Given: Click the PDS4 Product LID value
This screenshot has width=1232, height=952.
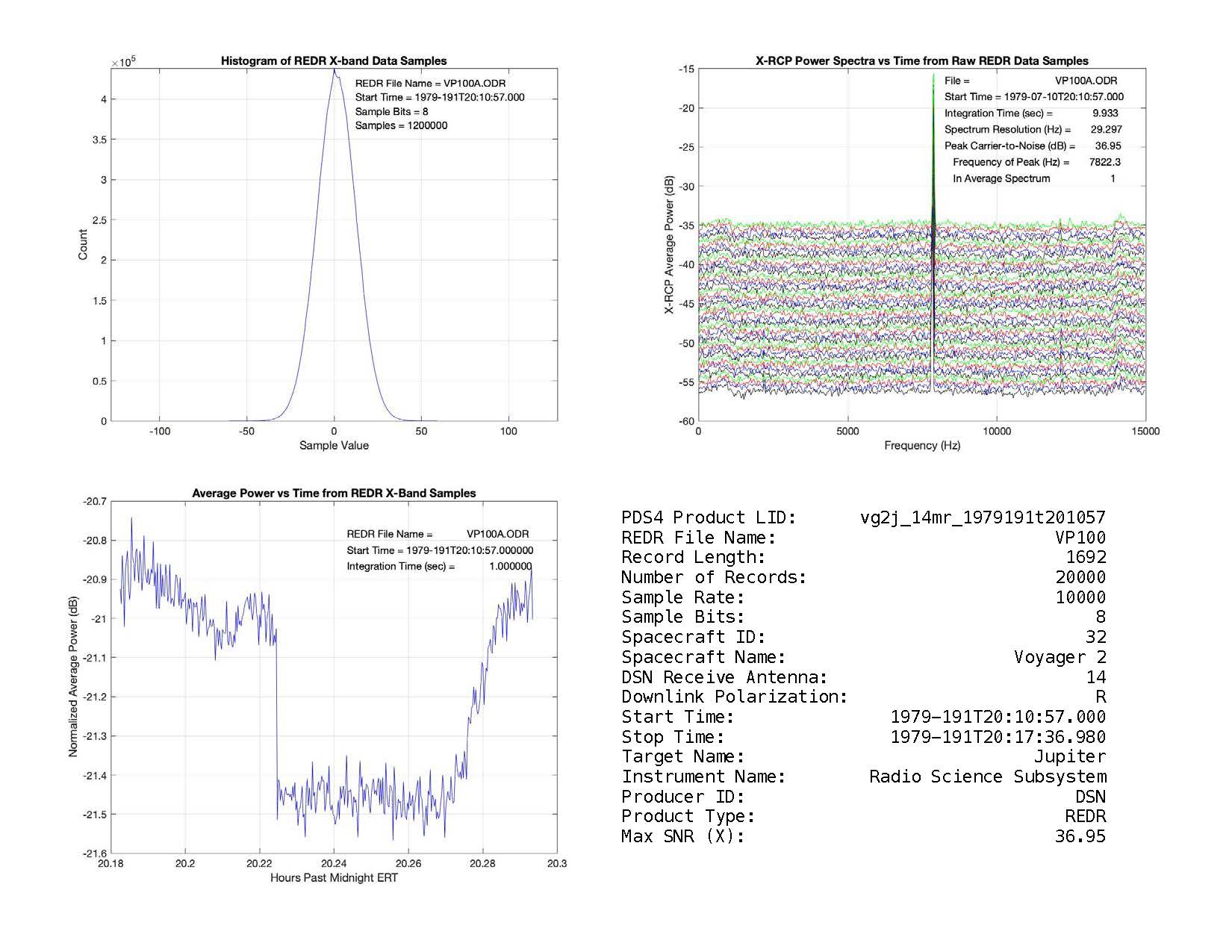Looking at the screenshot, I should click(983, 517).
